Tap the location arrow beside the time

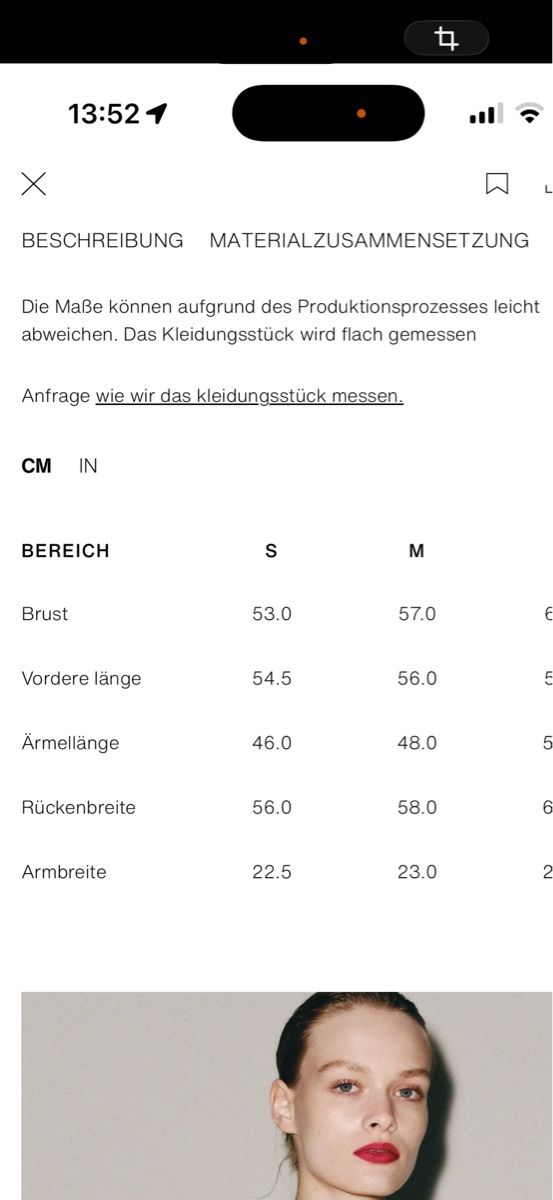click(156, 113)
